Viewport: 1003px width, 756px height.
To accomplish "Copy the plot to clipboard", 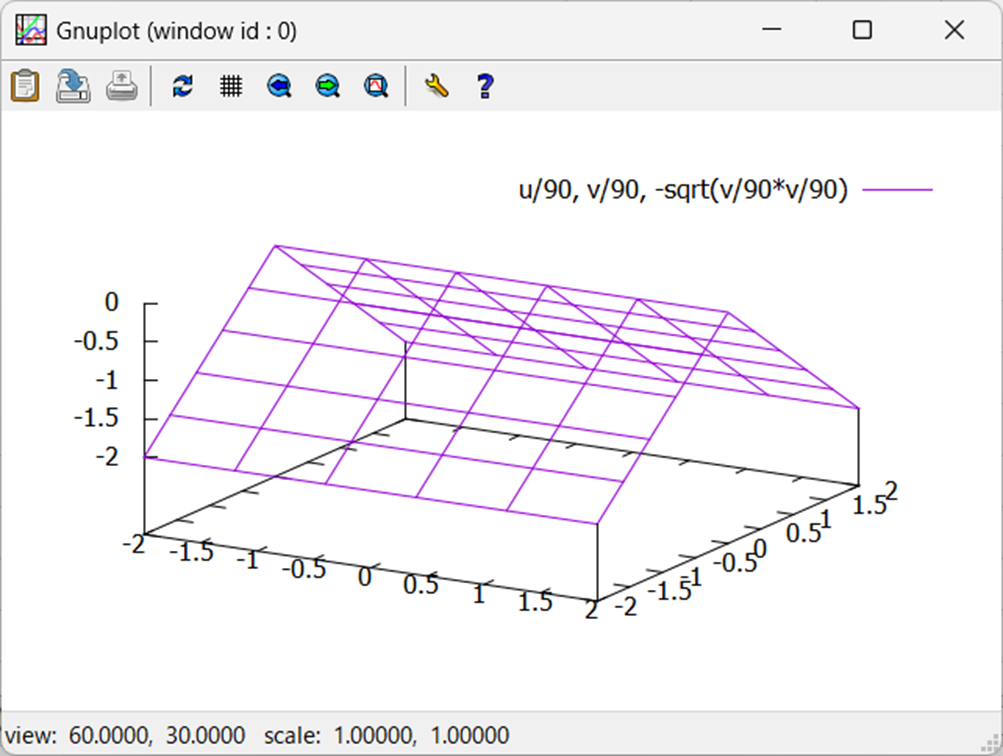I will 25,86.
